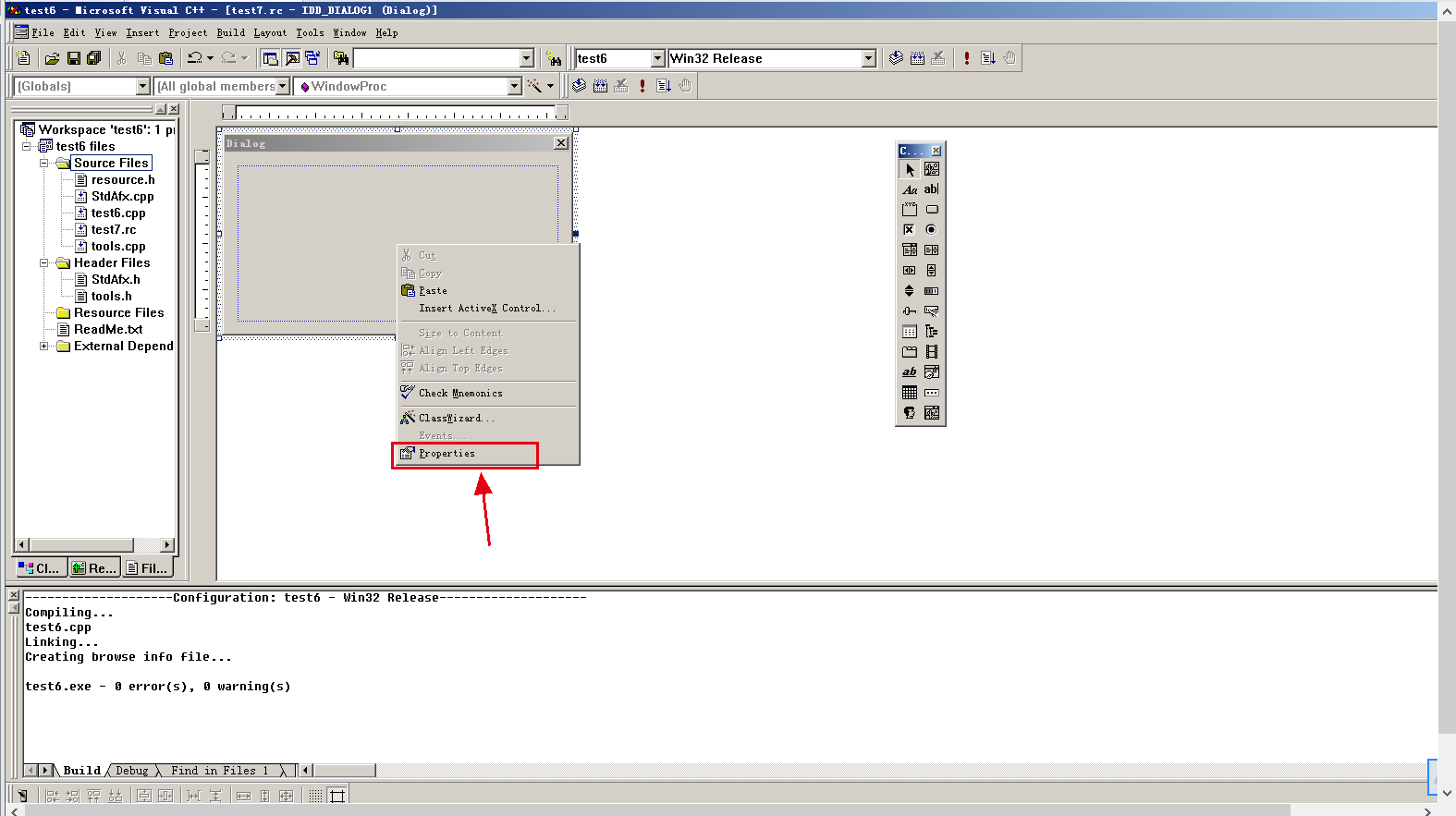Click the Window List toolbar icon
The height and width of the screenshot is (816, 1456).
click(x=312, y=58)
